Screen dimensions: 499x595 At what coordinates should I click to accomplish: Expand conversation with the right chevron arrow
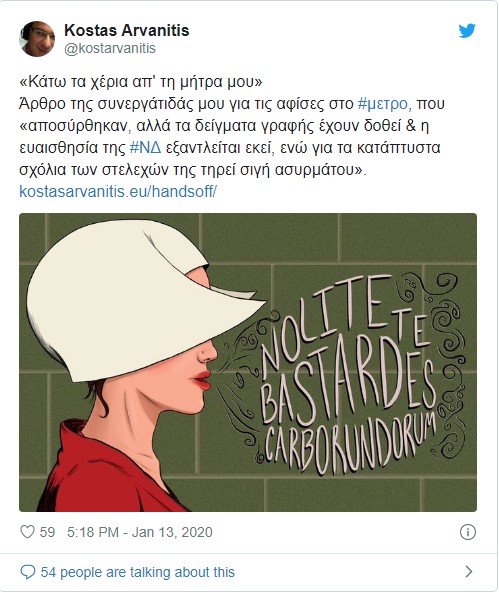click(x=469, y=571)
